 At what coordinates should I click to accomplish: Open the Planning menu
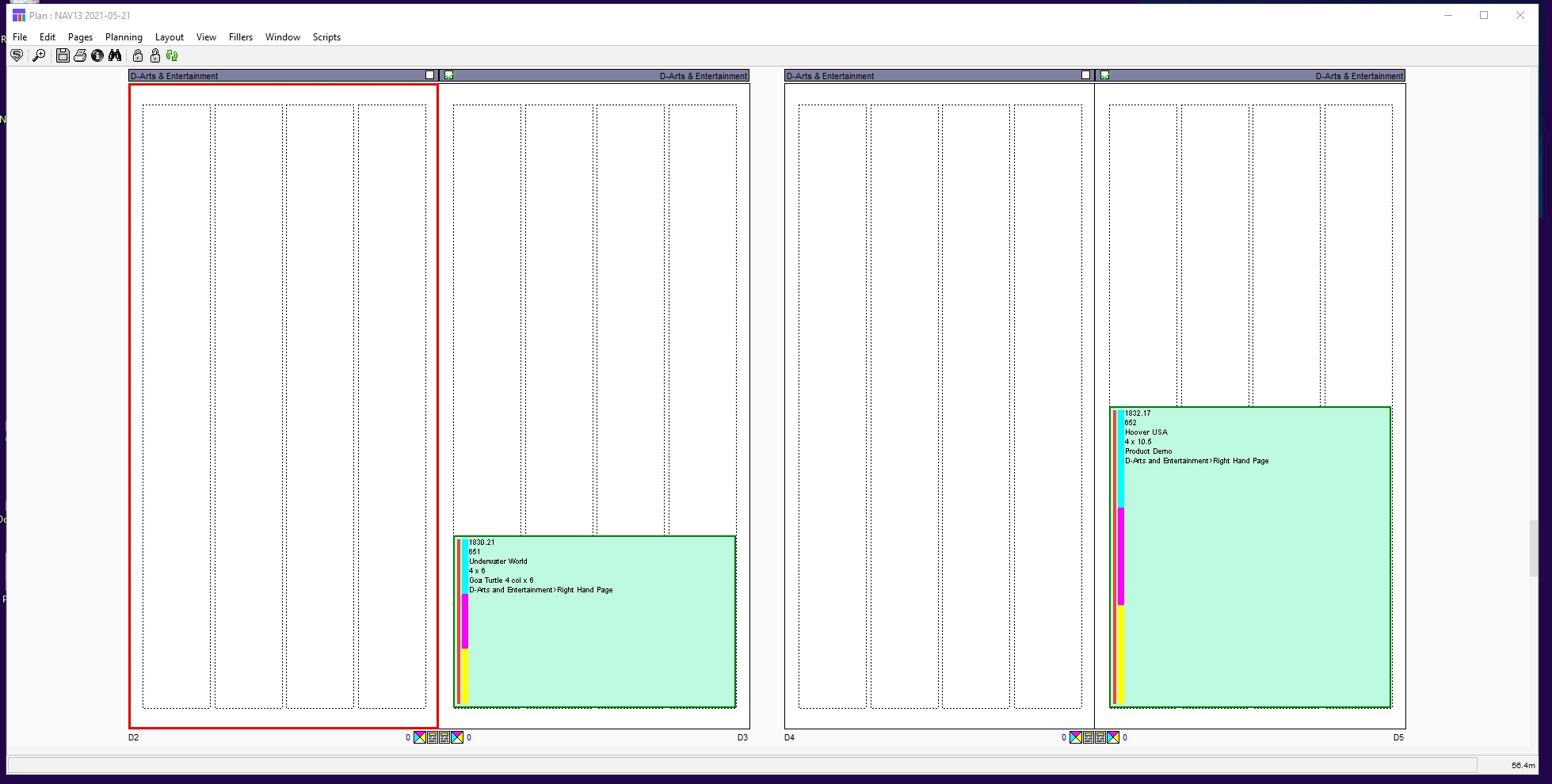point(124,37)
